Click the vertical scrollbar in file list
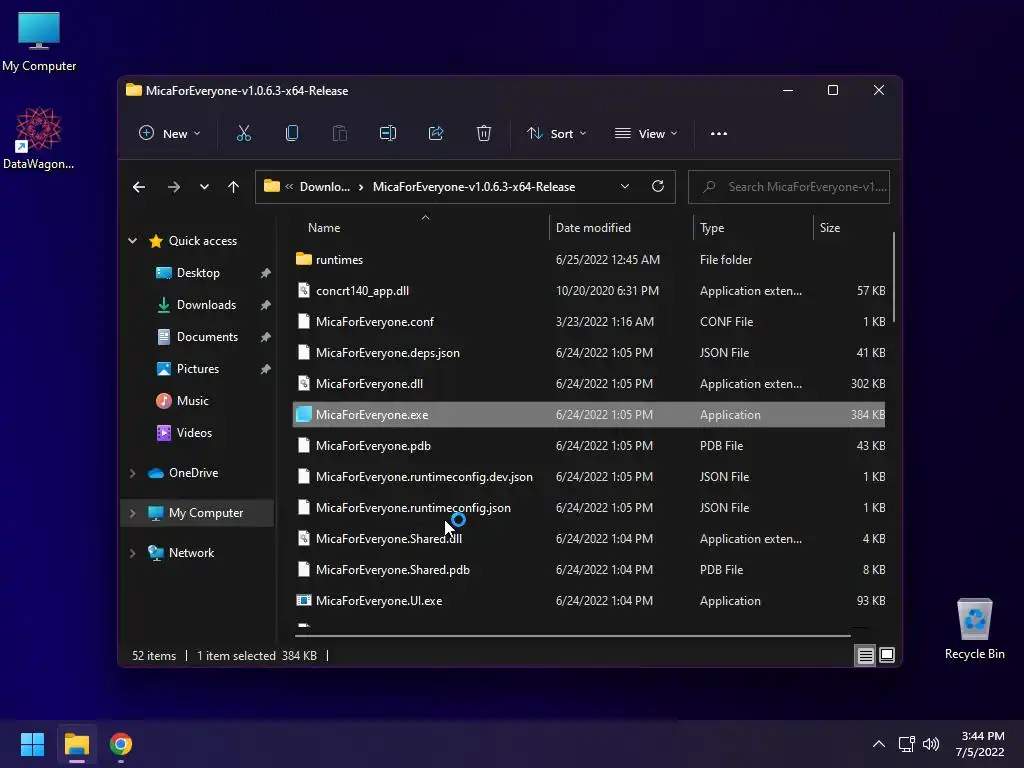Screen dimensions: 1024x768 pos(893,278)
